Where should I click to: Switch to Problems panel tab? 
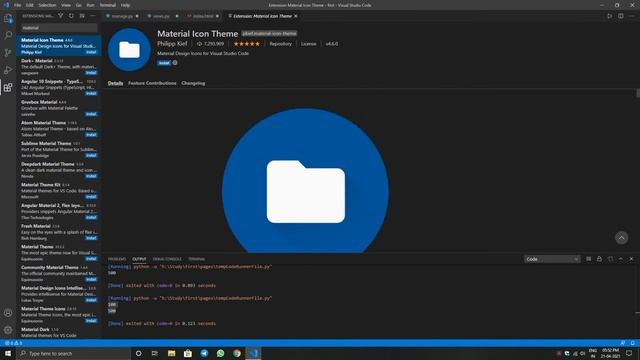pos(117,259)
